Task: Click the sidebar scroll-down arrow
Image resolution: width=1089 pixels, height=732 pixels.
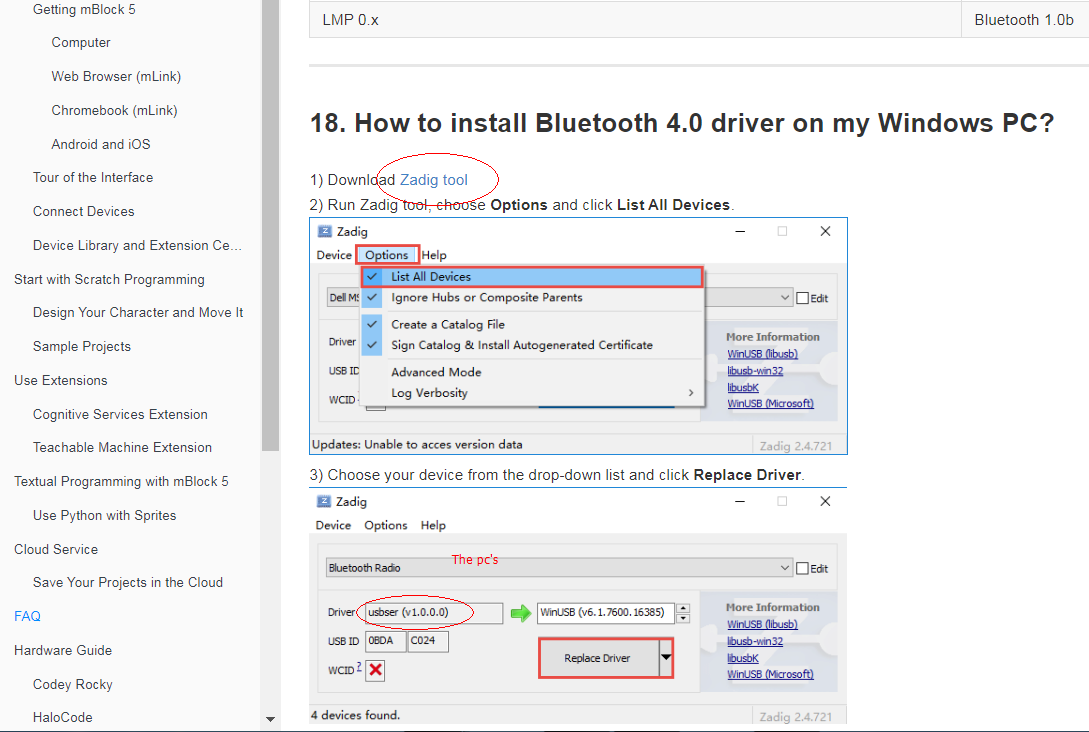Action: point(270,719)
